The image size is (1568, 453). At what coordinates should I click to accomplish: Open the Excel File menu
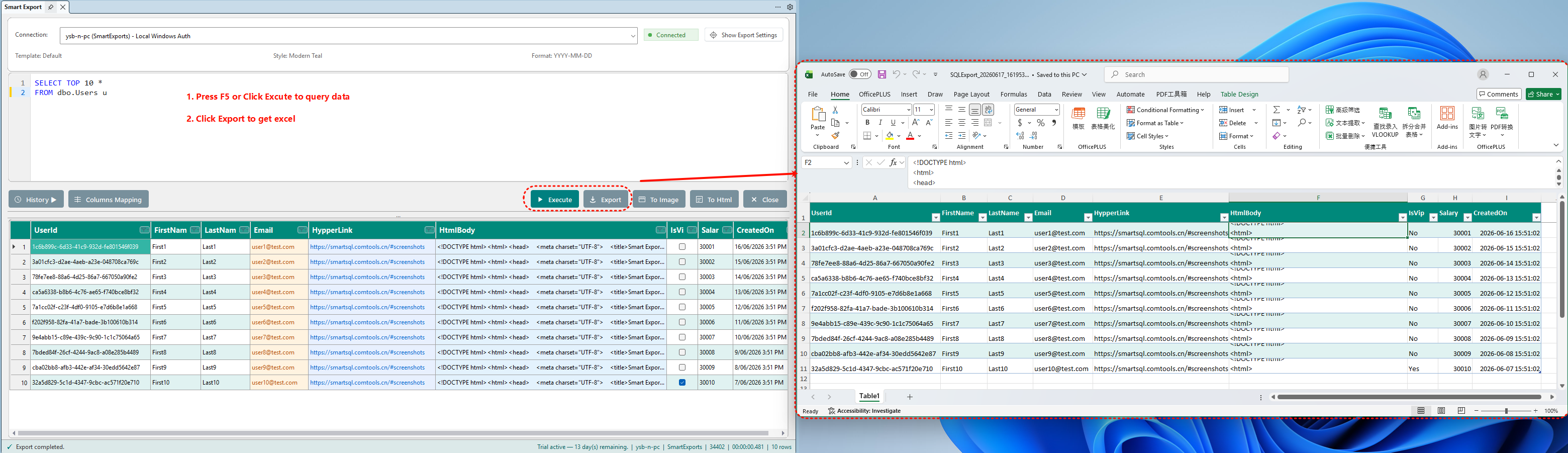pos(813,95)
